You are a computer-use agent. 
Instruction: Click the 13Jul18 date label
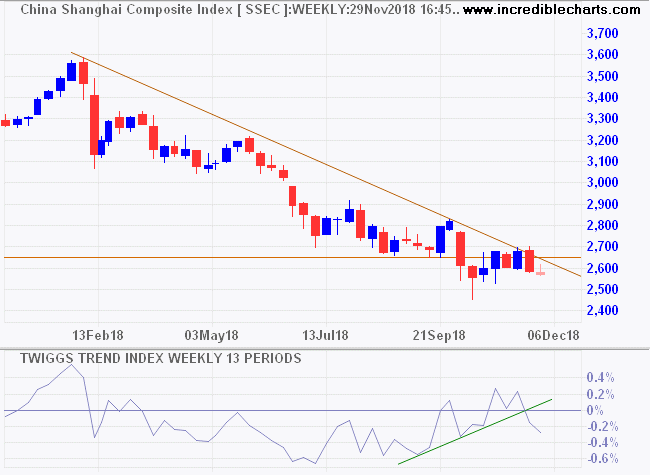325,335
